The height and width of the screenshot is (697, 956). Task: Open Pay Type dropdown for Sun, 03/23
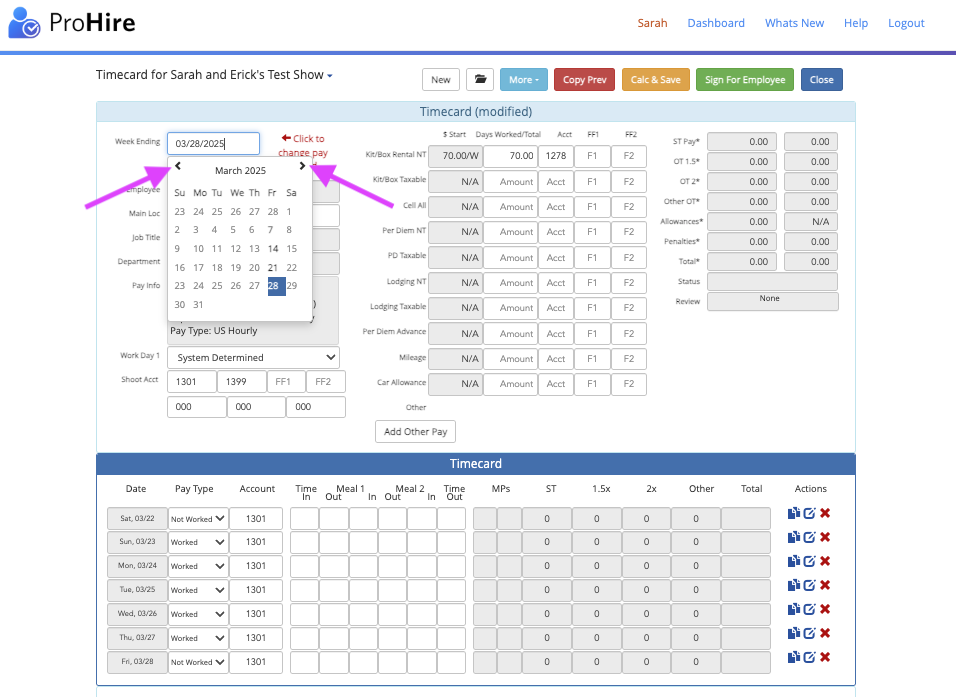tap(198, 542)
